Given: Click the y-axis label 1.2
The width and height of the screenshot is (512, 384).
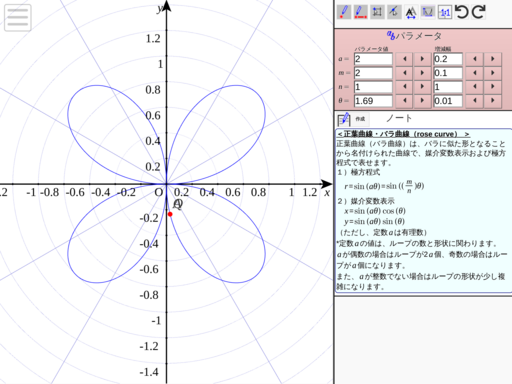Looking at the screenshot, I should pos(153,39).
